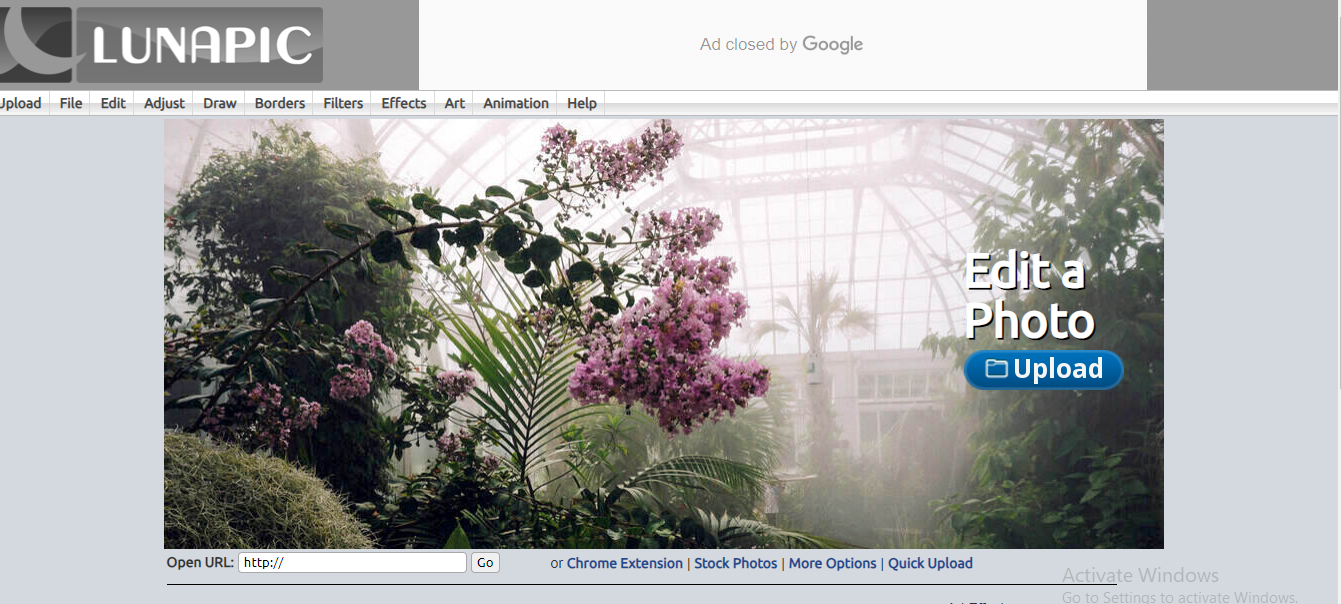Click the LunaPic moon logo
Viewport: 1341px width, 604px height.
tap(36, 44)
